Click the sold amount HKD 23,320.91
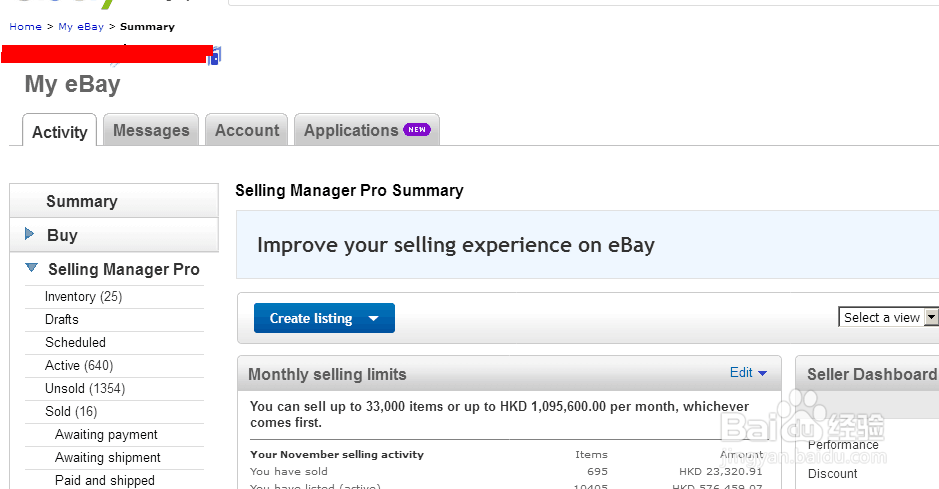 720,472
